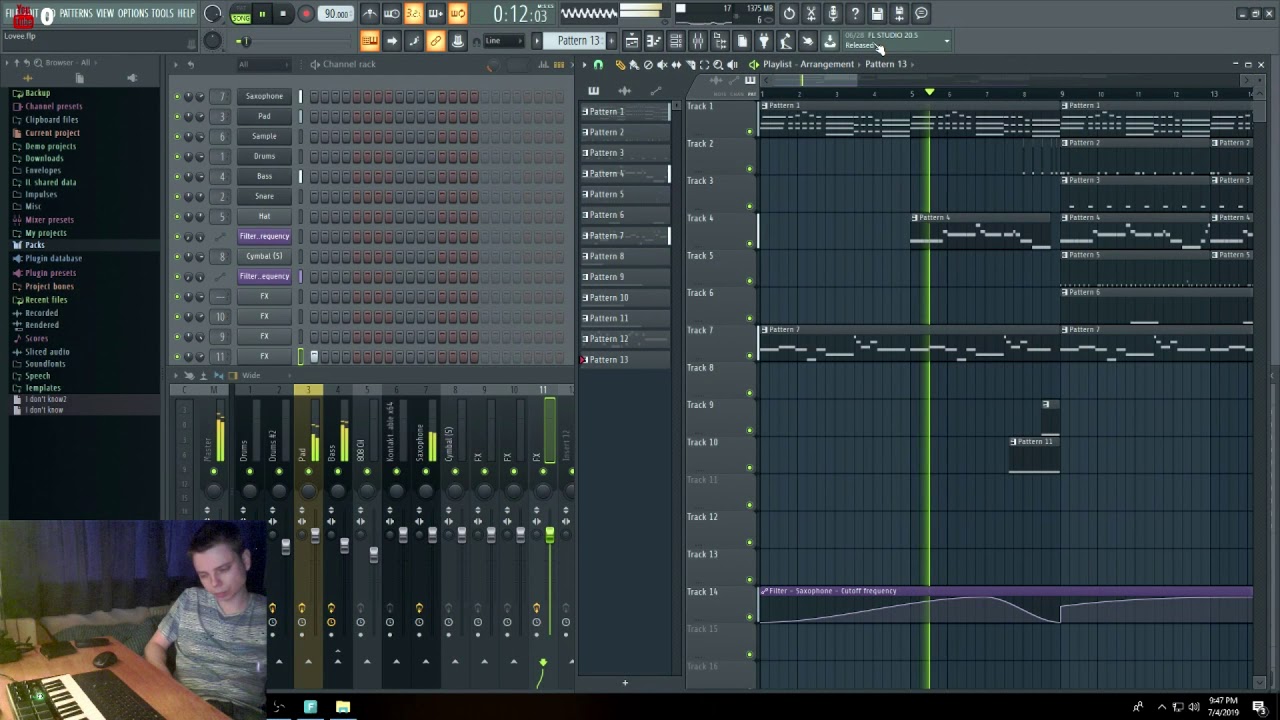1280x720 pixels.
Task: Start playback with the play button
Action: pyautogui.click(x=262, y=14)
